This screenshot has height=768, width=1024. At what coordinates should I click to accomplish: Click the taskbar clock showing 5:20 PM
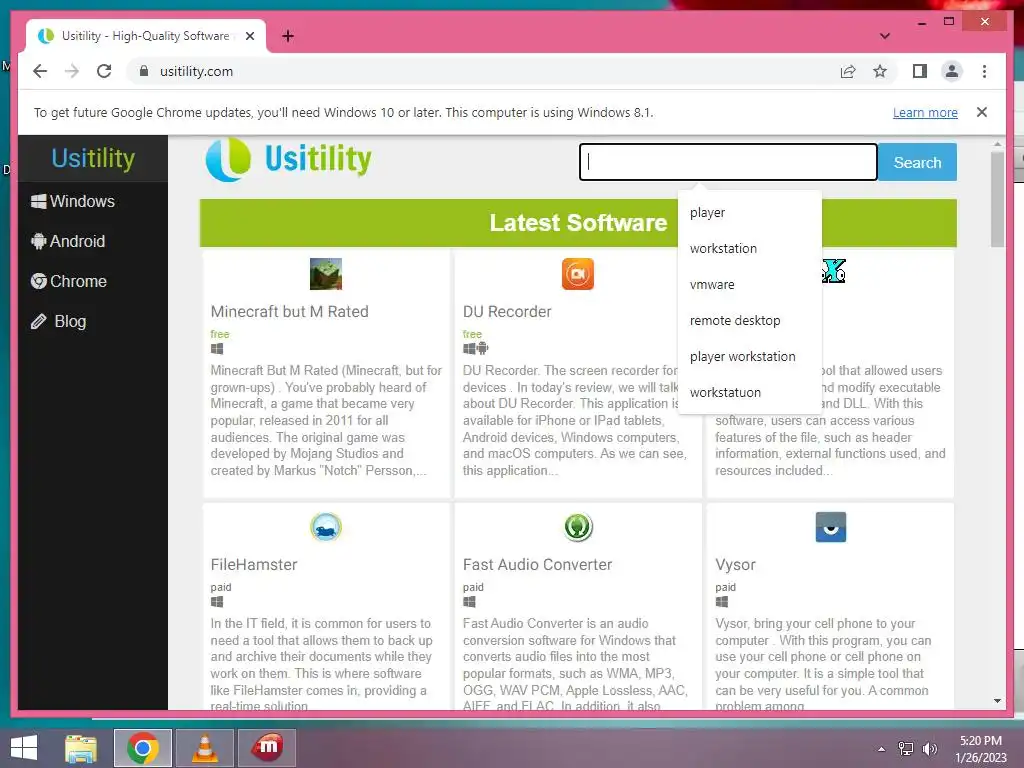(x=981, y=748)
